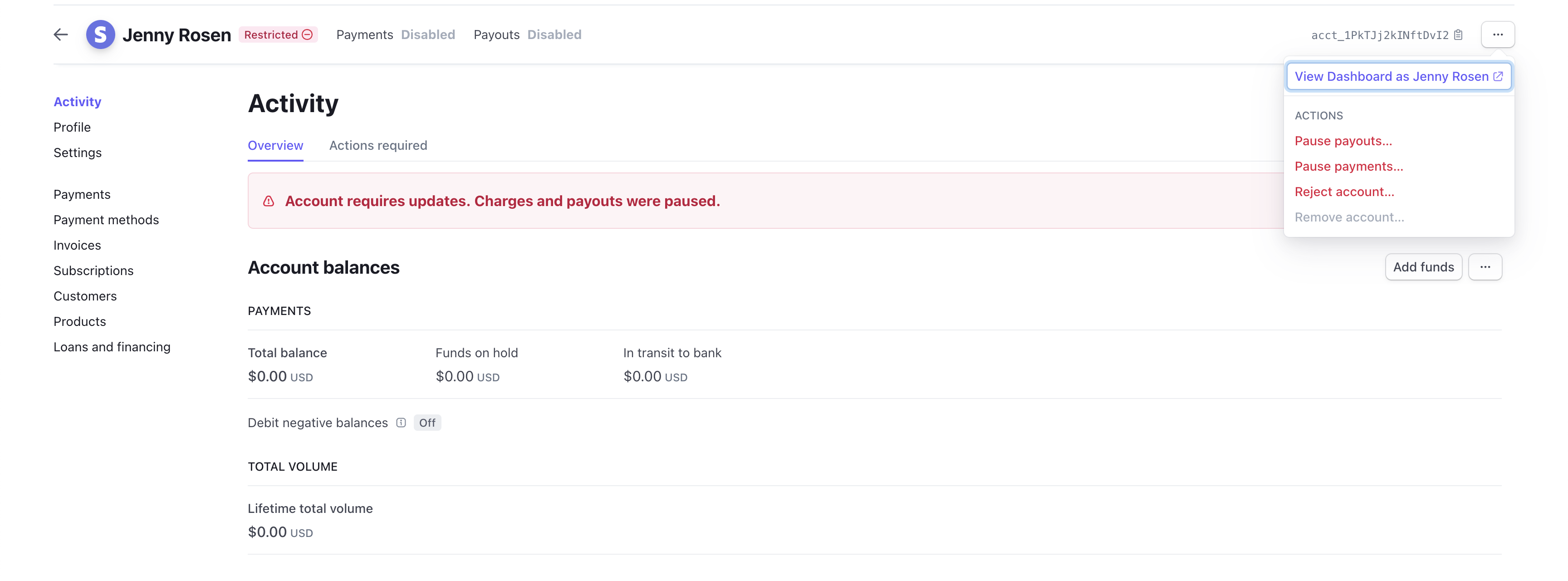Click the info icon next to Debit negative balances
Screen dimensions: 1568x581
pos(400,422)
